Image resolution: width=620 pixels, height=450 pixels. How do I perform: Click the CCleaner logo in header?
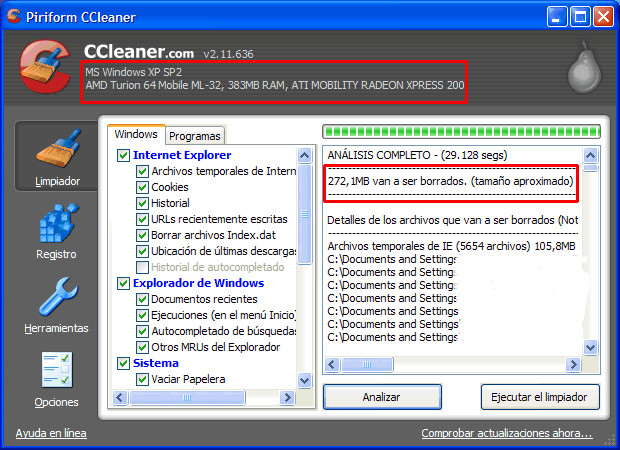click(45, 66)
